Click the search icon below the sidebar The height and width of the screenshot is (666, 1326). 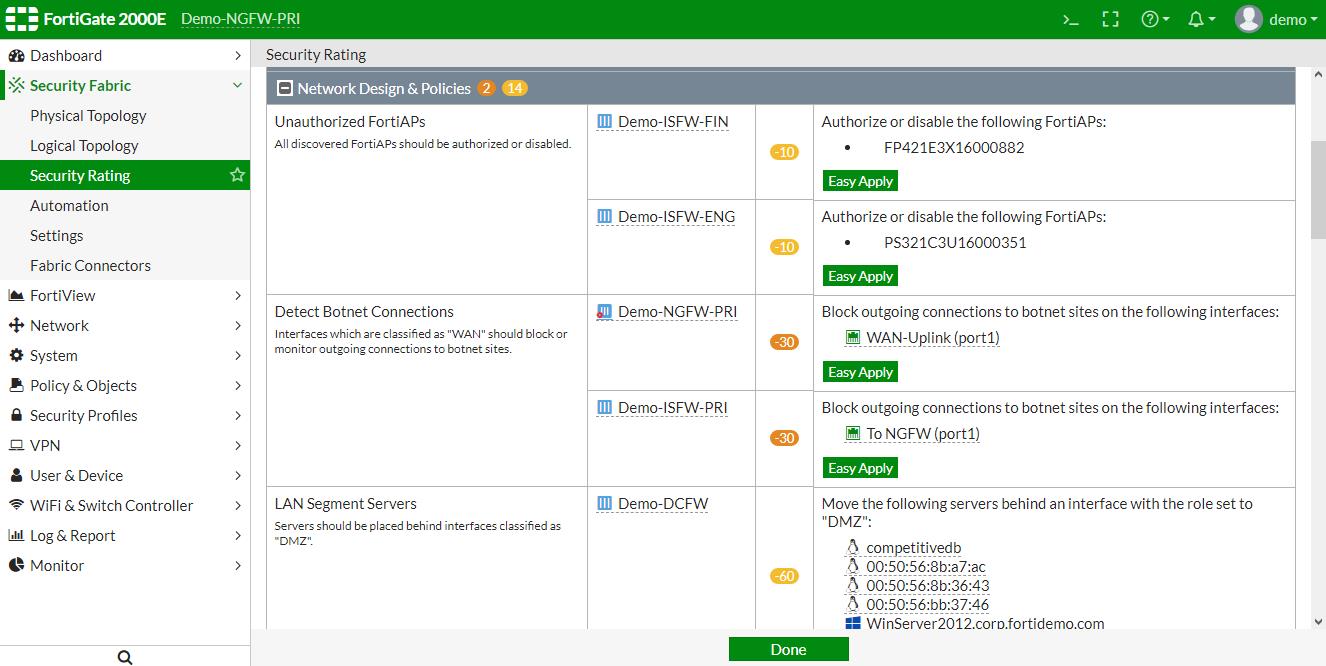(x=125, y=657)
